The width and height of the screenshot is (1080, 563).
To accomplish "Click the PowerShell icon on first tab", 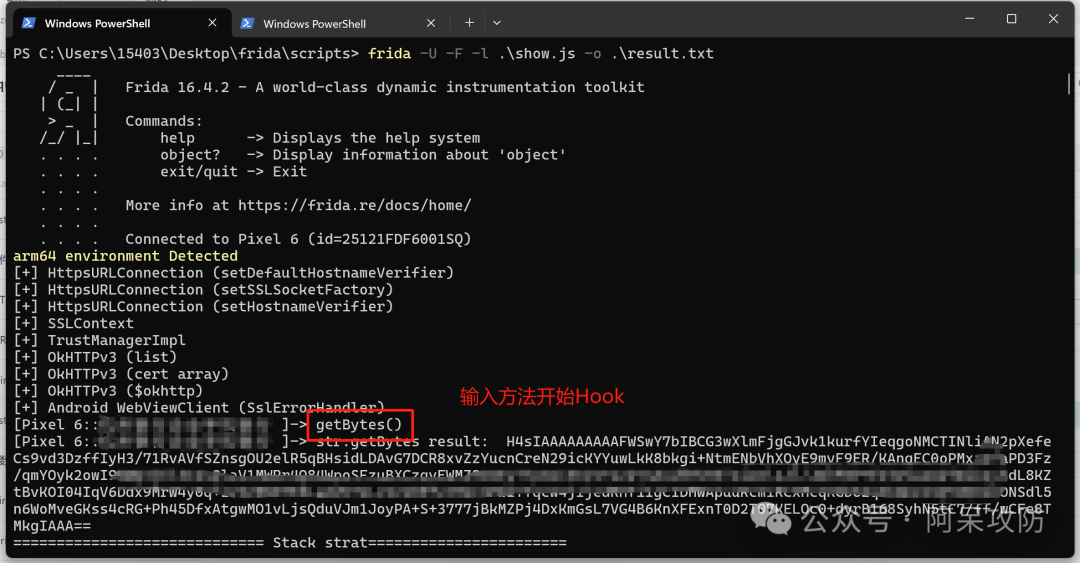I will pyautogui.click(x=28, y=23).
